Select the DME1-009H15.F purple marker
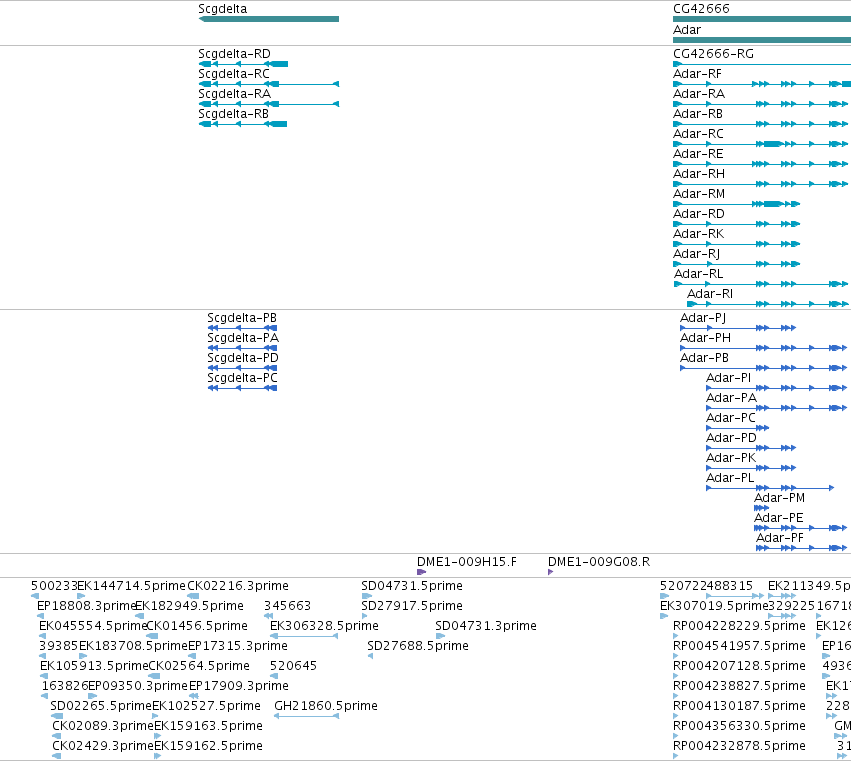The image size is (851, 761). [421, 572]
